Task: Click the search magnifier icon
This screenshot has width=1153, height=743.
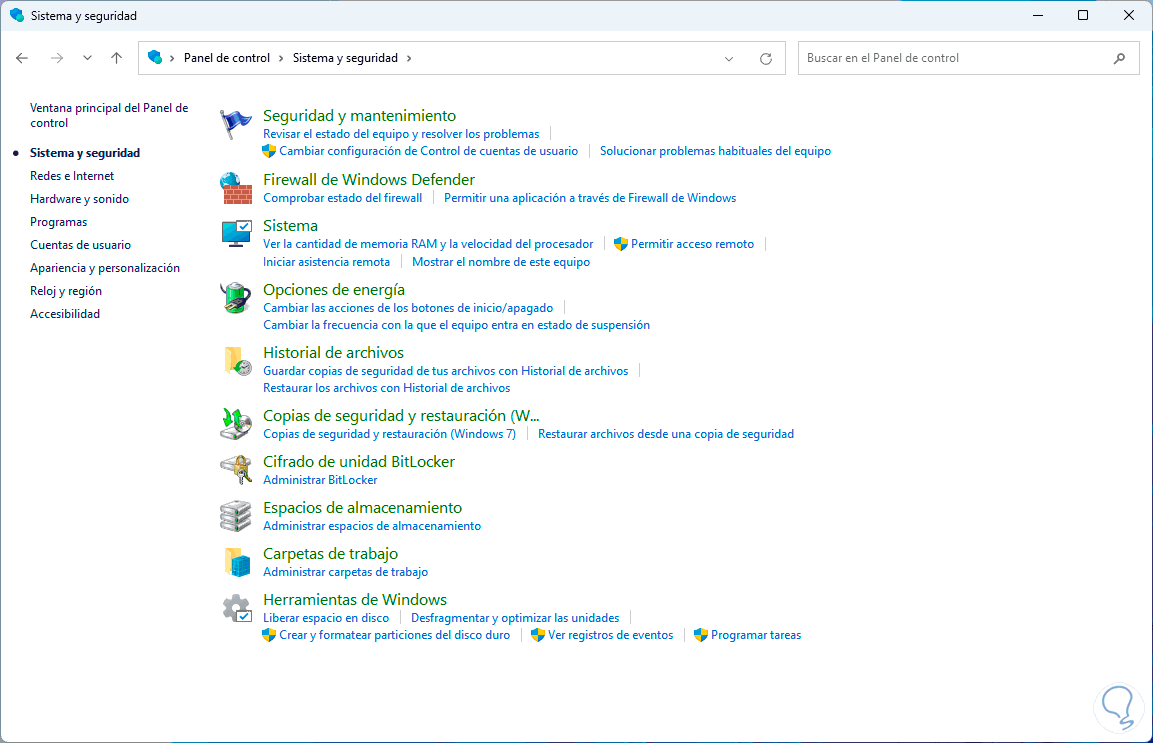Action: point(1119,58)
